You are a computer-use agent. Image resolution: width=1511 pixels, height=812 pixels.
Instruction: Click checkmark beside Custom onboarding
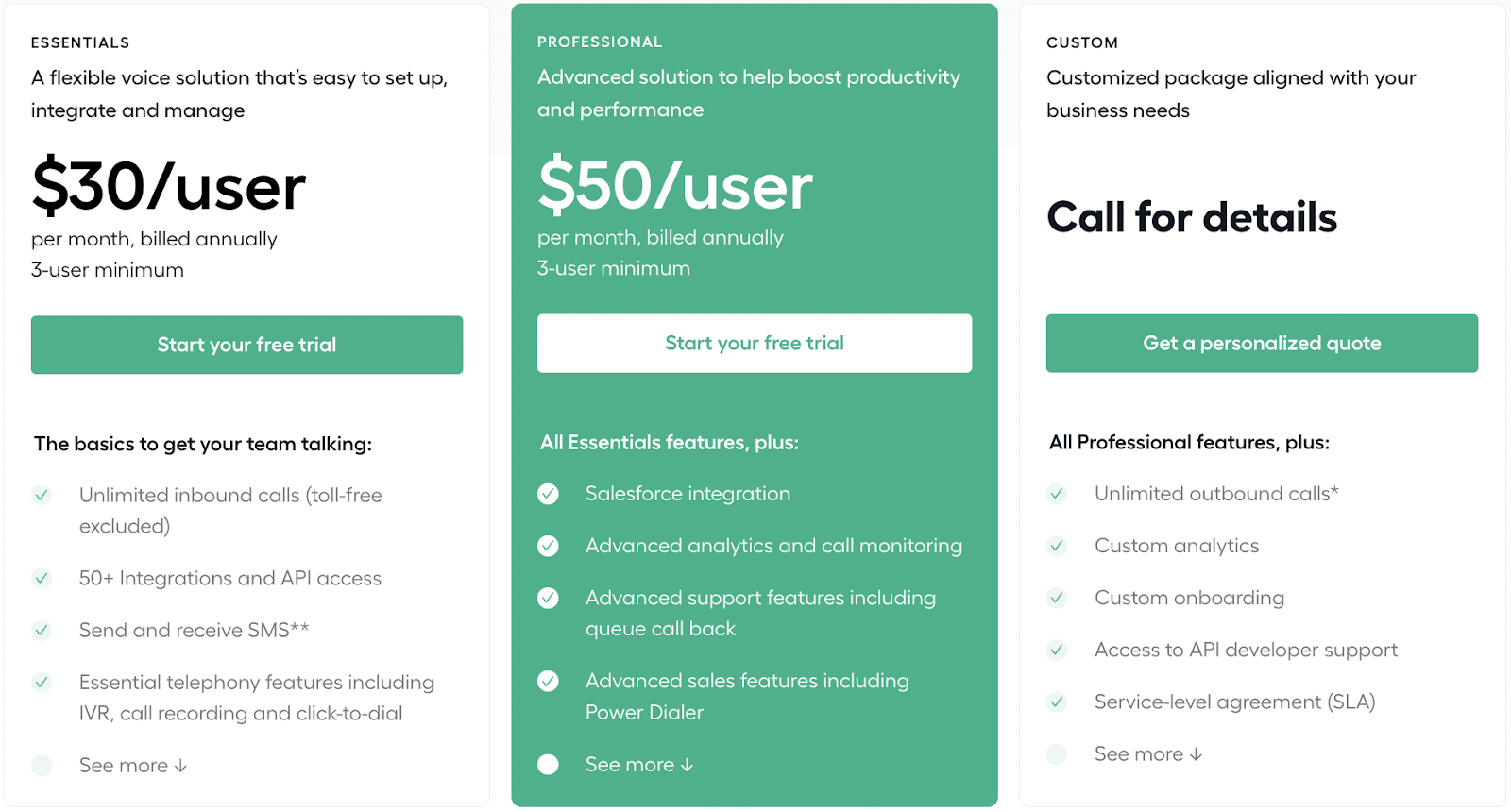tap(1057, 598)
